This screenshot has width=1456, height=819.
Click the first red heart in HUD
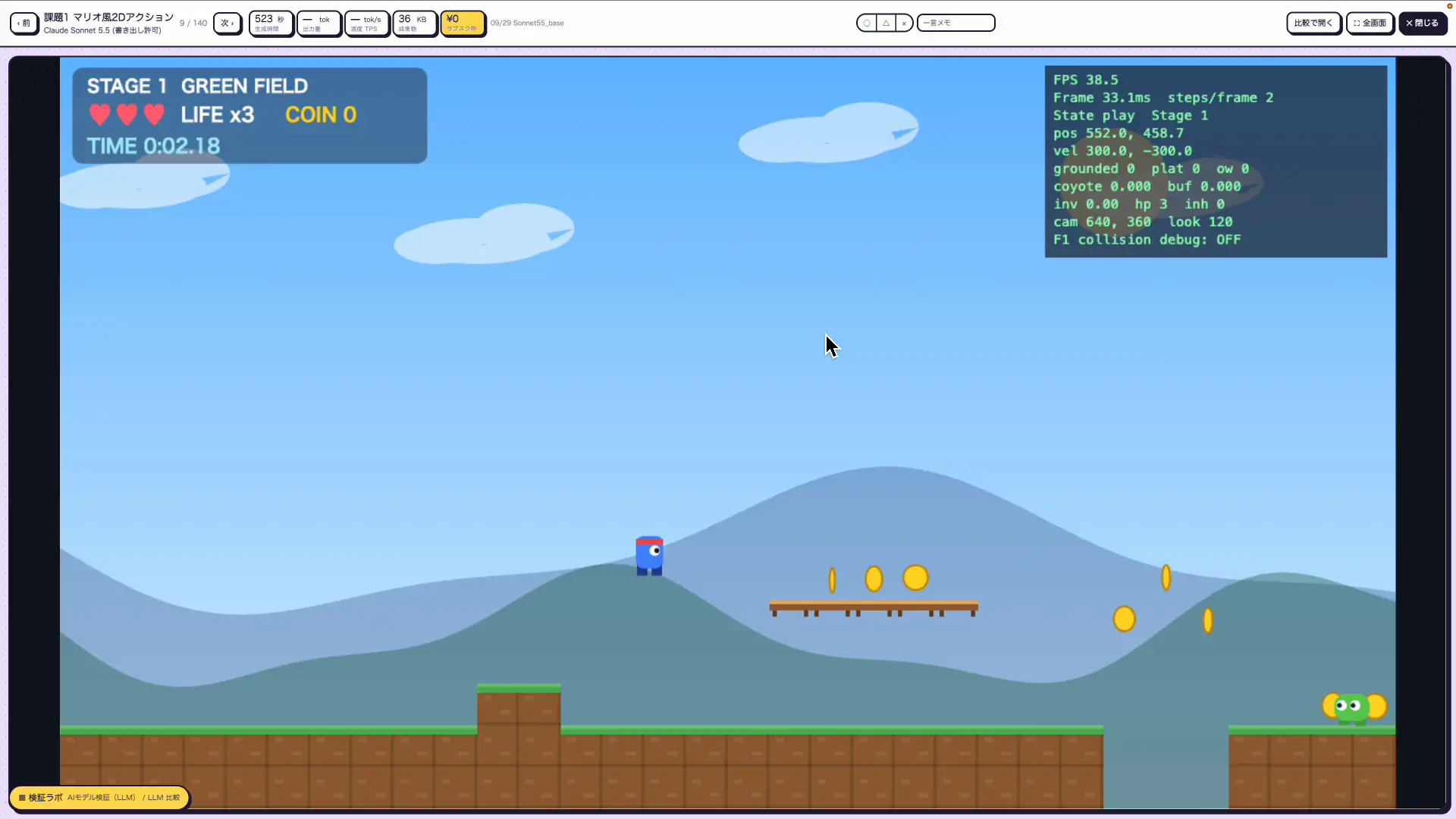pos(99,115)
